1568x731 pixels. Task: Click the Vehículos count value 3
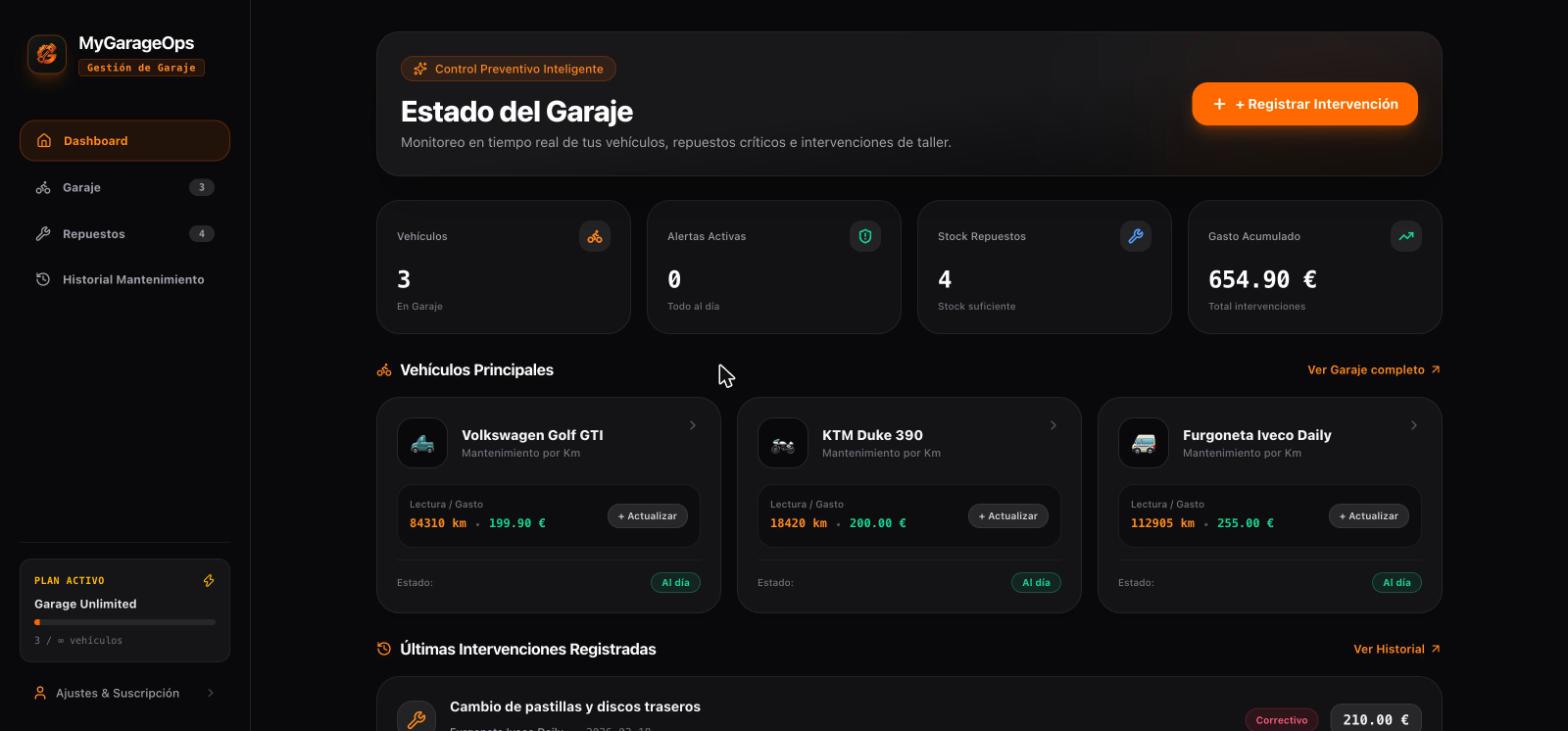(x=404, y=280)
